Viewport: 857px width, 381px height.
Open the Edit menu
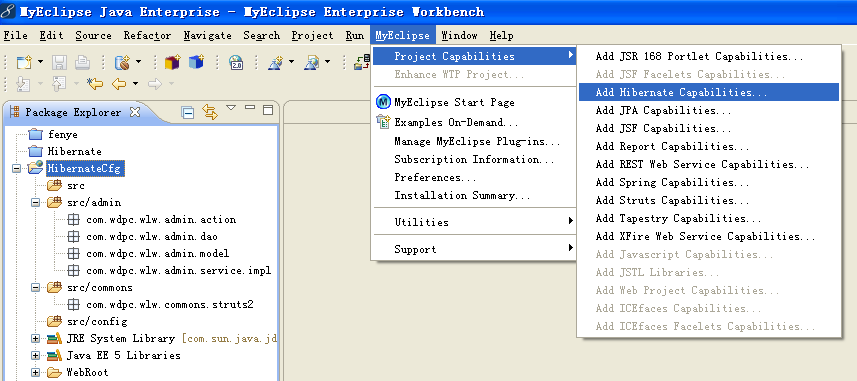coord(51,36)
